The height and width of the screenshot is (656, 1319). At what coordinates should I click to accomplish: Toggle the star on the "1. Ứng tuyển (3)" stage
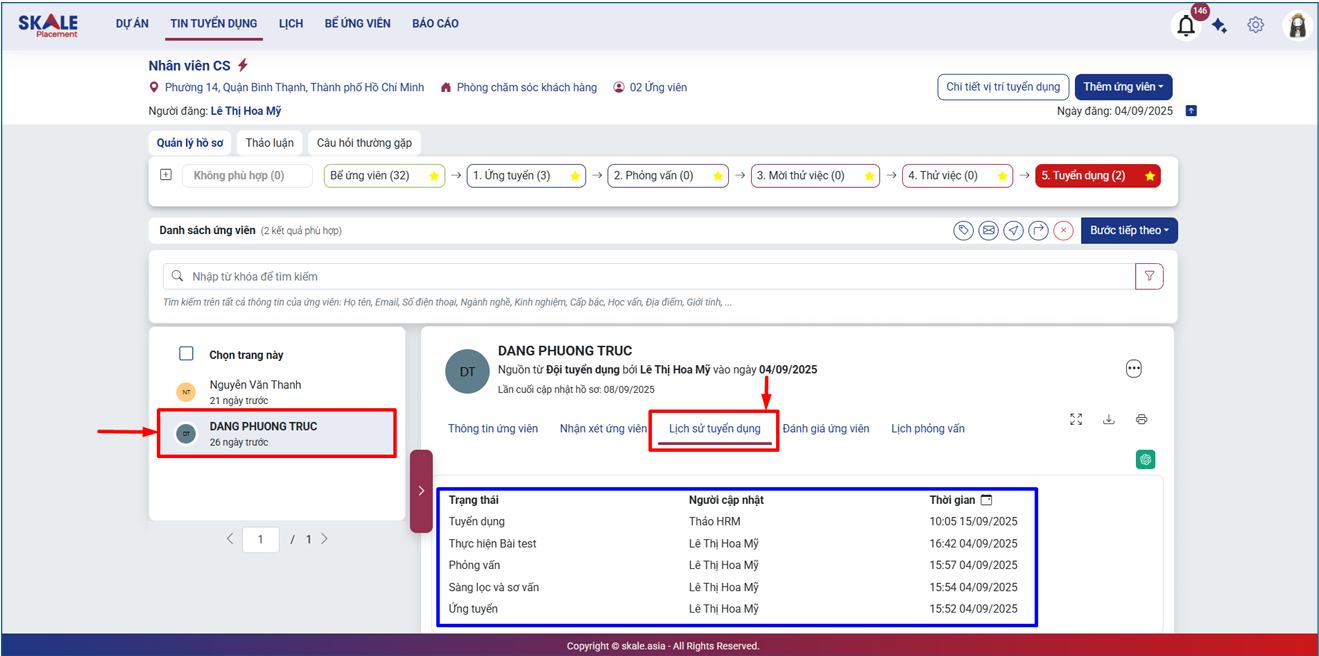575,176
